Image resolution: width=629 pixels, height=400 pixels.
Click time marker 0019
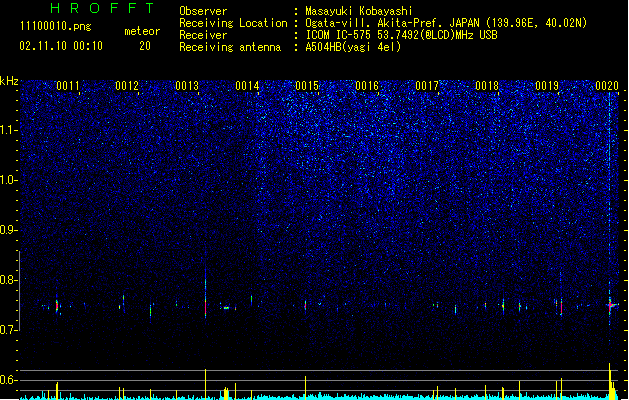(x=547, y=86)
